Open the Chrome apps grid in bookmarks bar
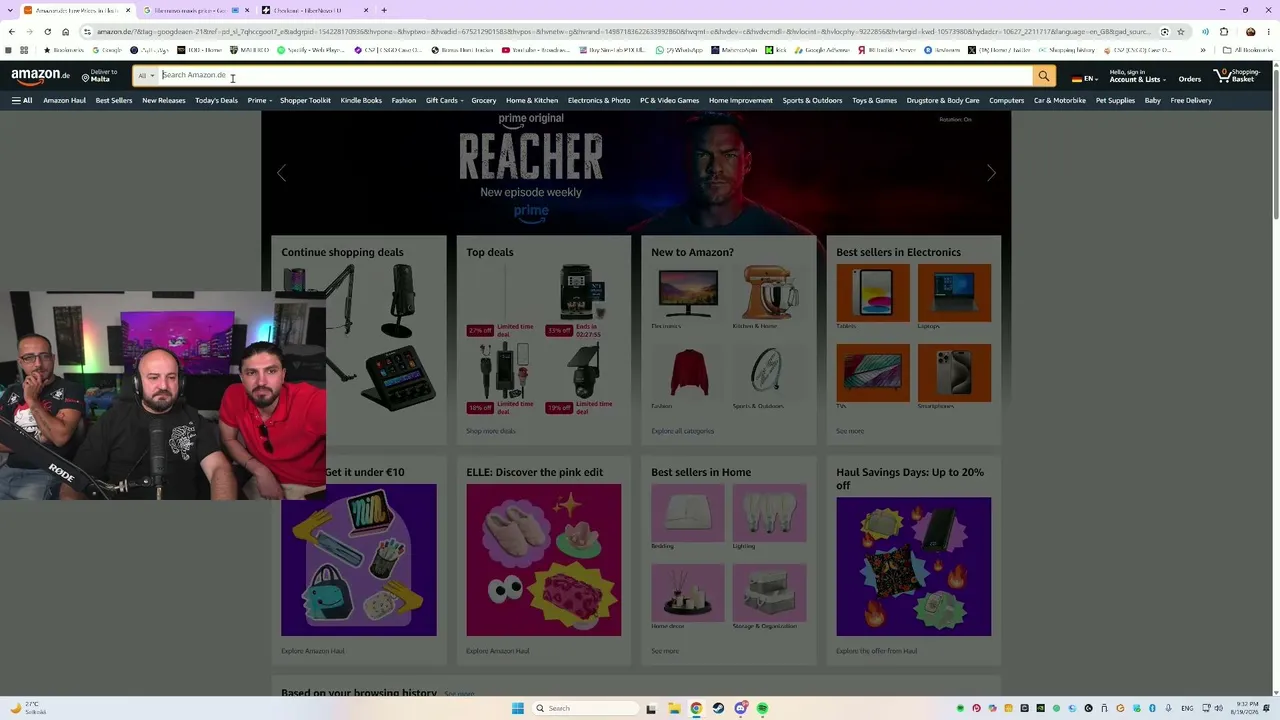Screen dimensions: 1280x720 24,50
